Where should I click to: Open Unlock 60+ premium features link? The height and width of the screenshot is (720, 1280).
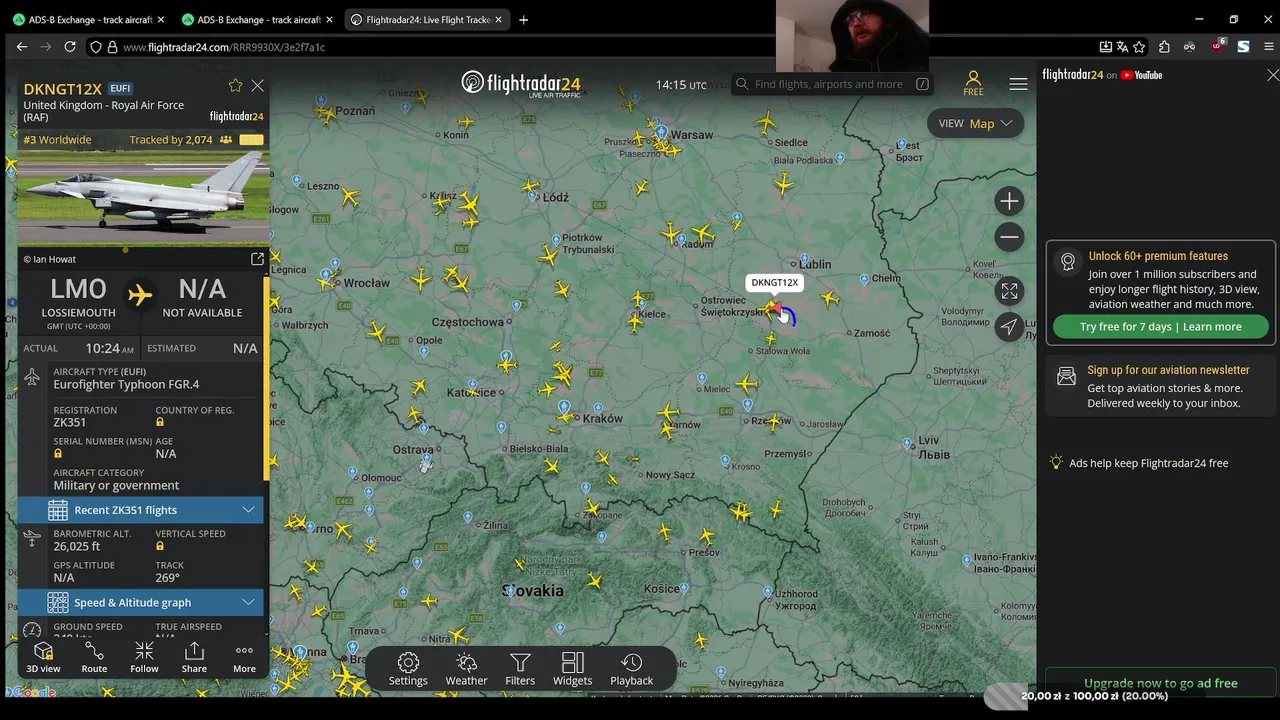coord(1158,256)
